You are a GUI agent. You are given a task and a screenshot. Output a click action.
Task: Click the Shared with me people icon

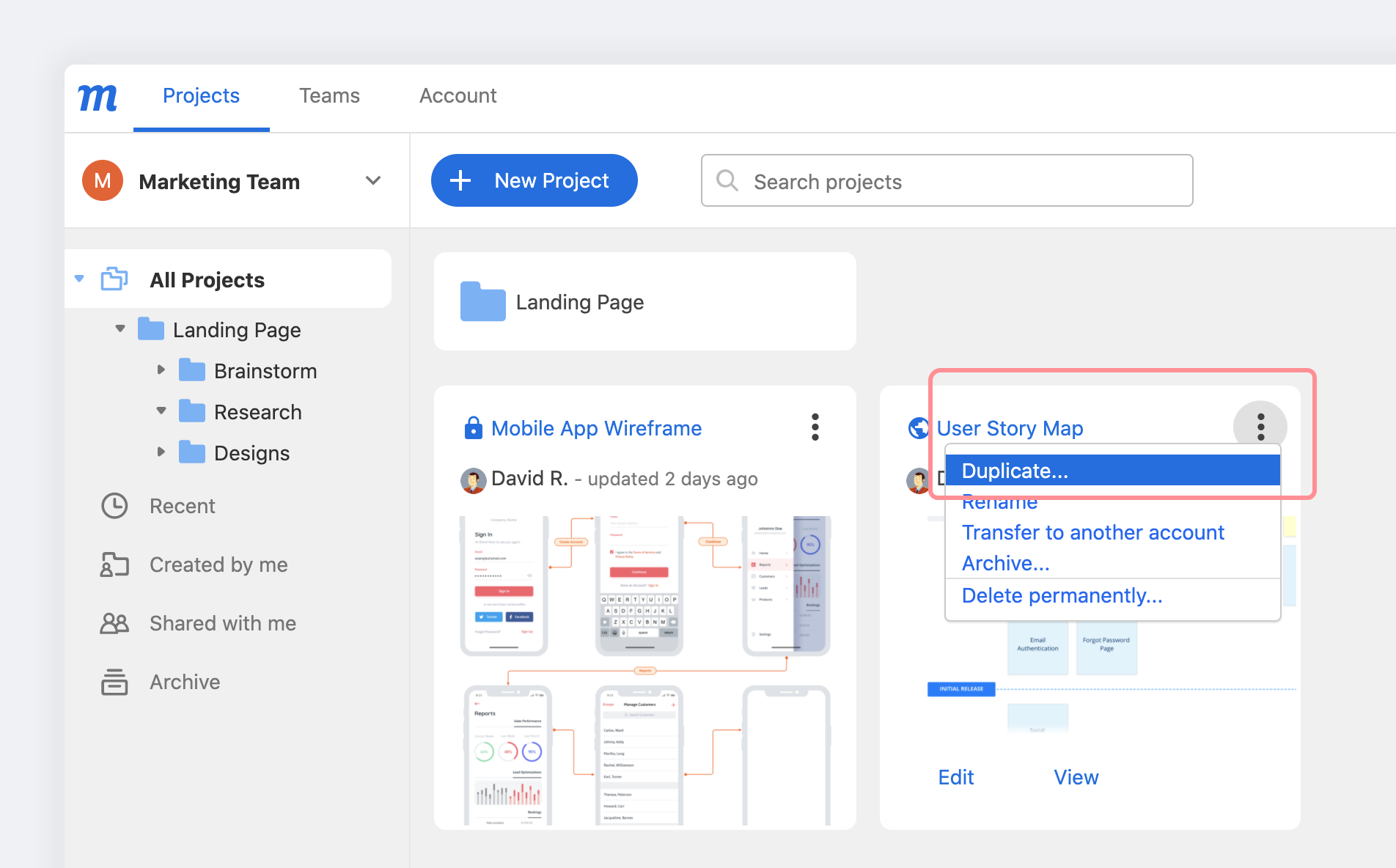[114, 623]
